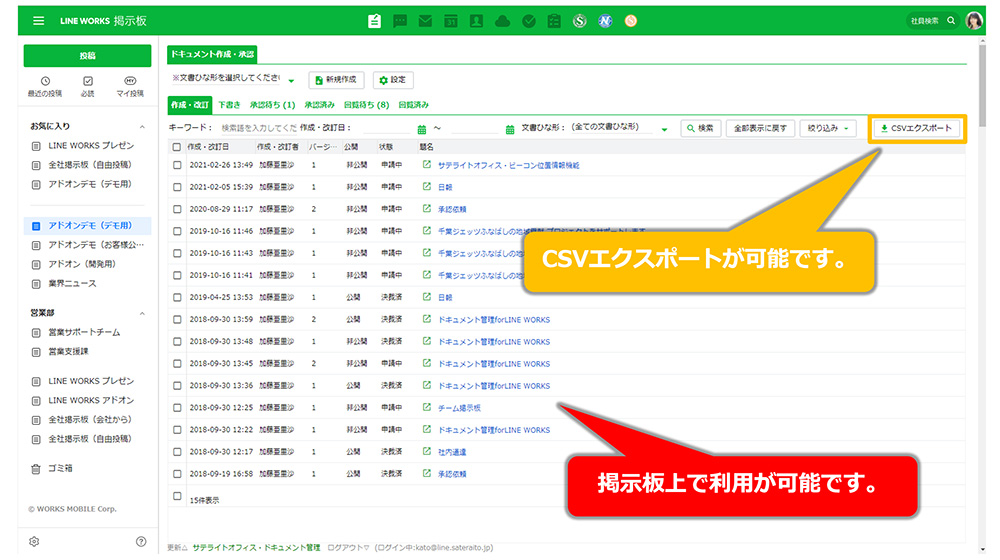Click the 新規作成 button
The height and width of the screenshot is (560, 1000).
[336, 80]
